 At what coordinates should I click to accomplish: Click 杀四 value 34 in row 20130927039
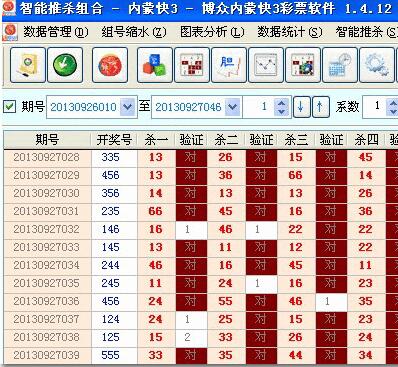coord(366,355)
